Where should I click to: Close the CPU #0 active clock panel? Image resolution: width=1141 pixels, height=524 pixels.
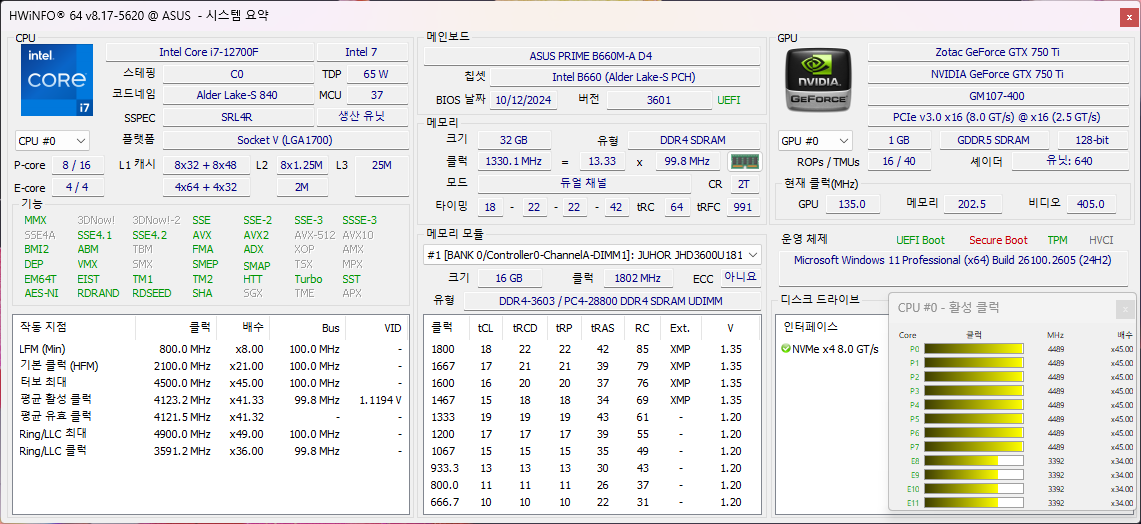tap(1125, 309)
